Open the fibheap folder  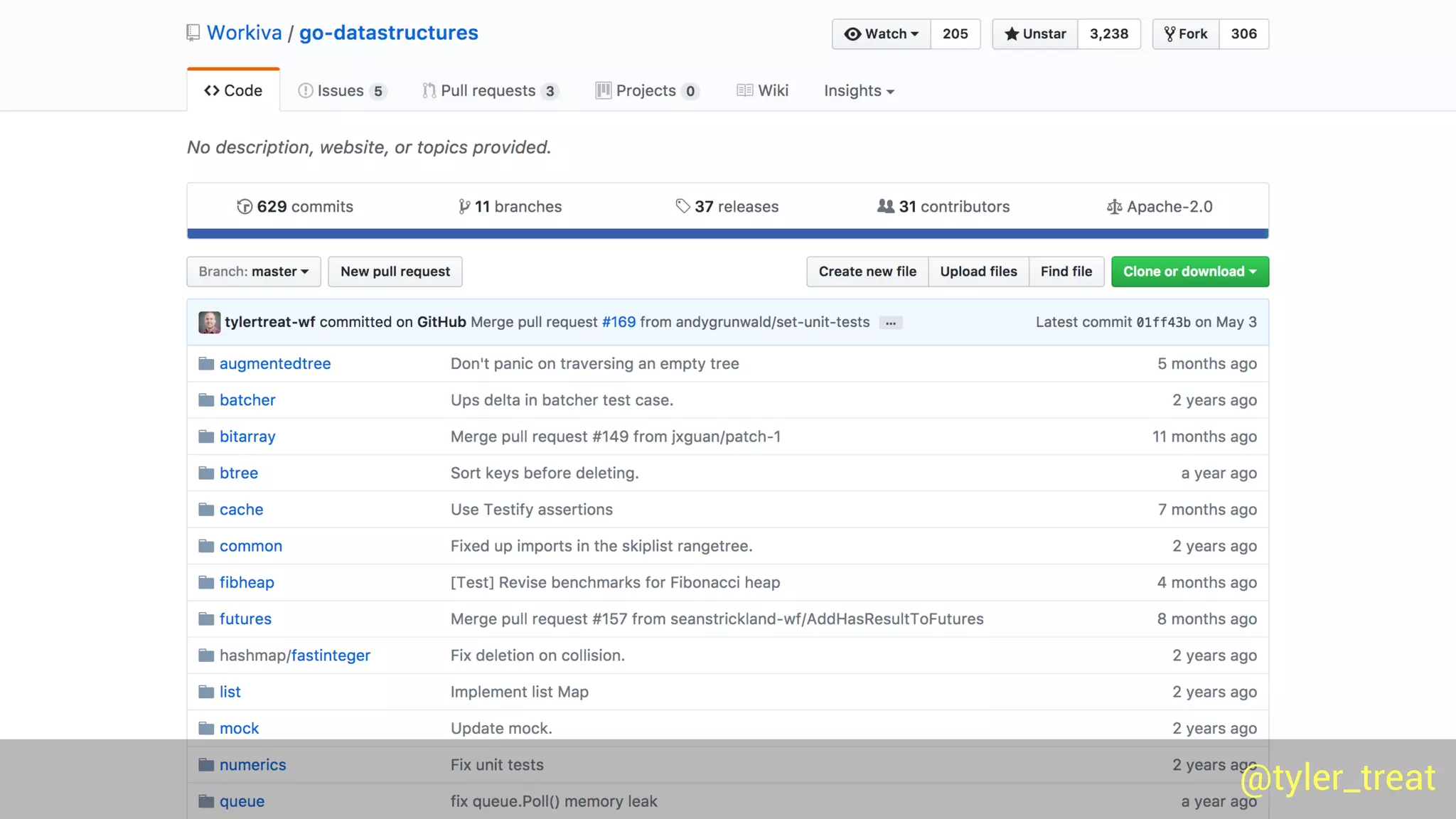[247, 582]
